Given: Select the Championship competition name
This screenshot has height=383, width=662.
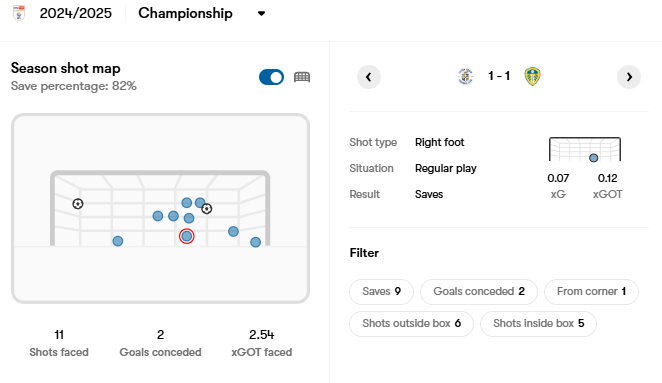Looking at the screenshot, I should (x=185, y=13).
